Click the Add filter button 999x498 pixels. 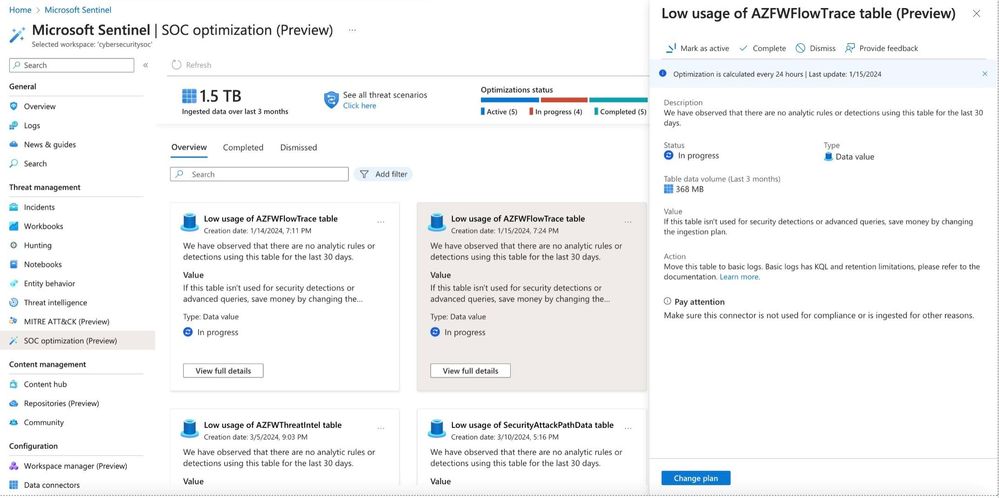pos(383,174)
